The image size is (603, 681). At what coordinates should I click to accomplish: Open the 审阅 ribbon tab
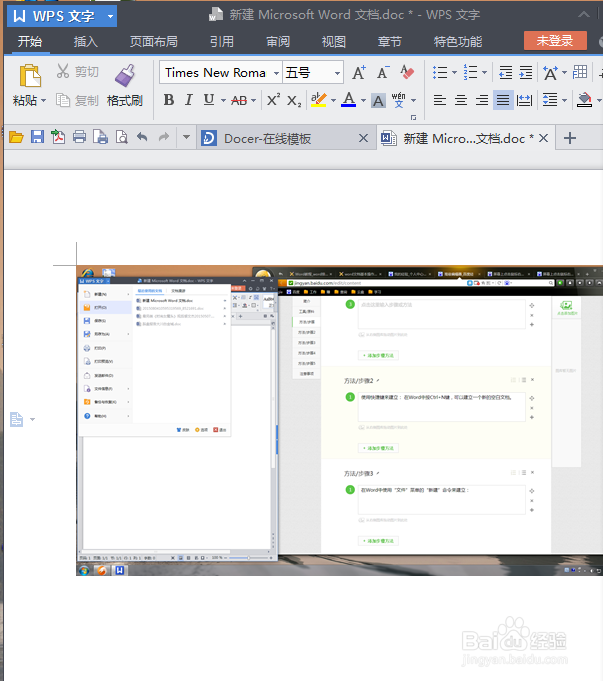click(278, 42)
